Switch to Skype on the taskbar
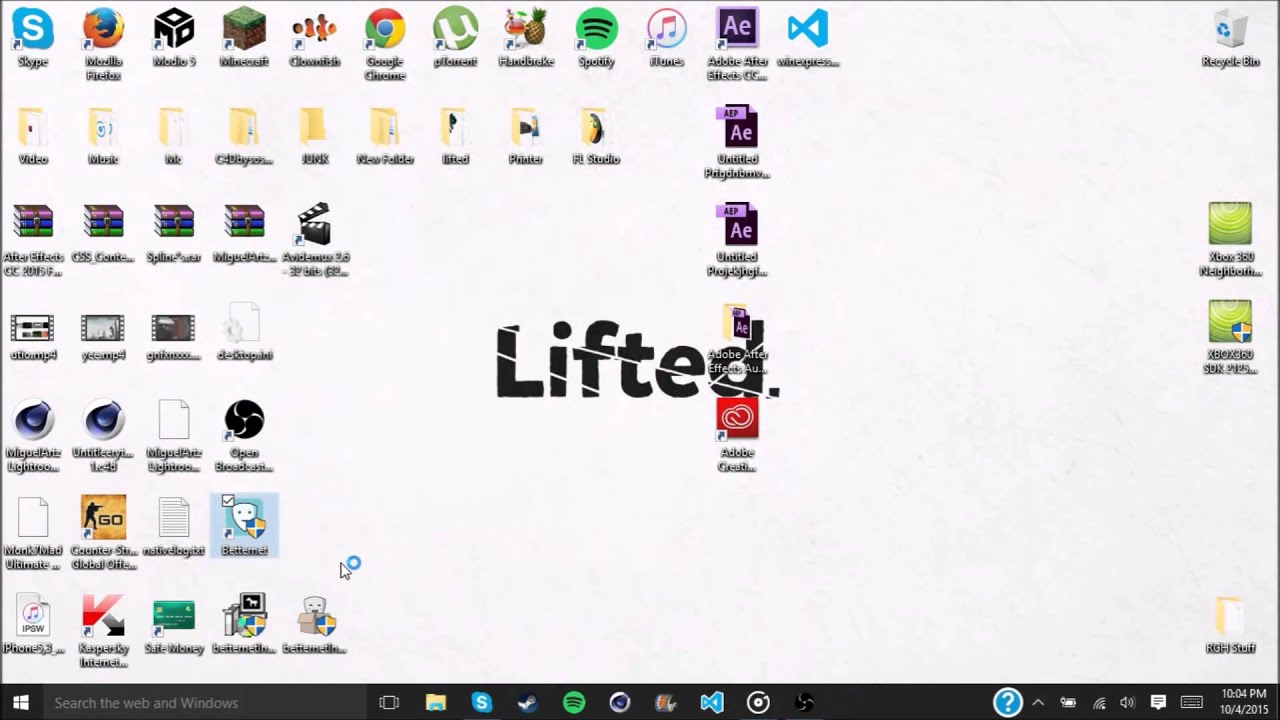Viewport: 1280px width, 720px height. [x=482, y=703]
